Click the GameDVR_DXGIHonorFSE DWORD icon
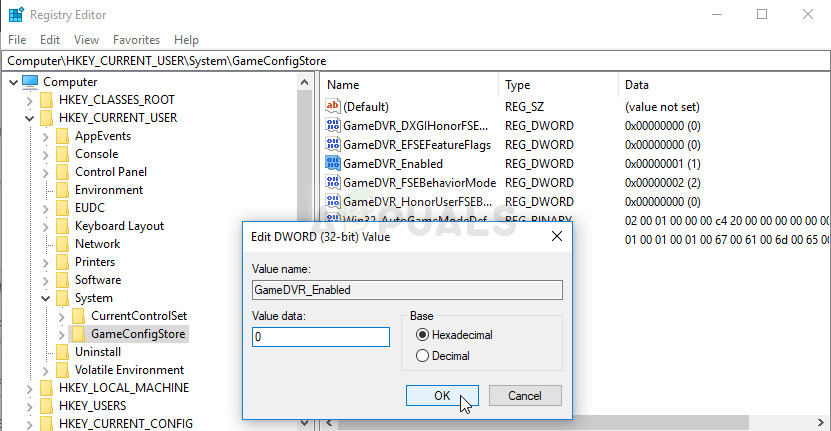This screenshot has width=831, height=431. tap(332, 125)
